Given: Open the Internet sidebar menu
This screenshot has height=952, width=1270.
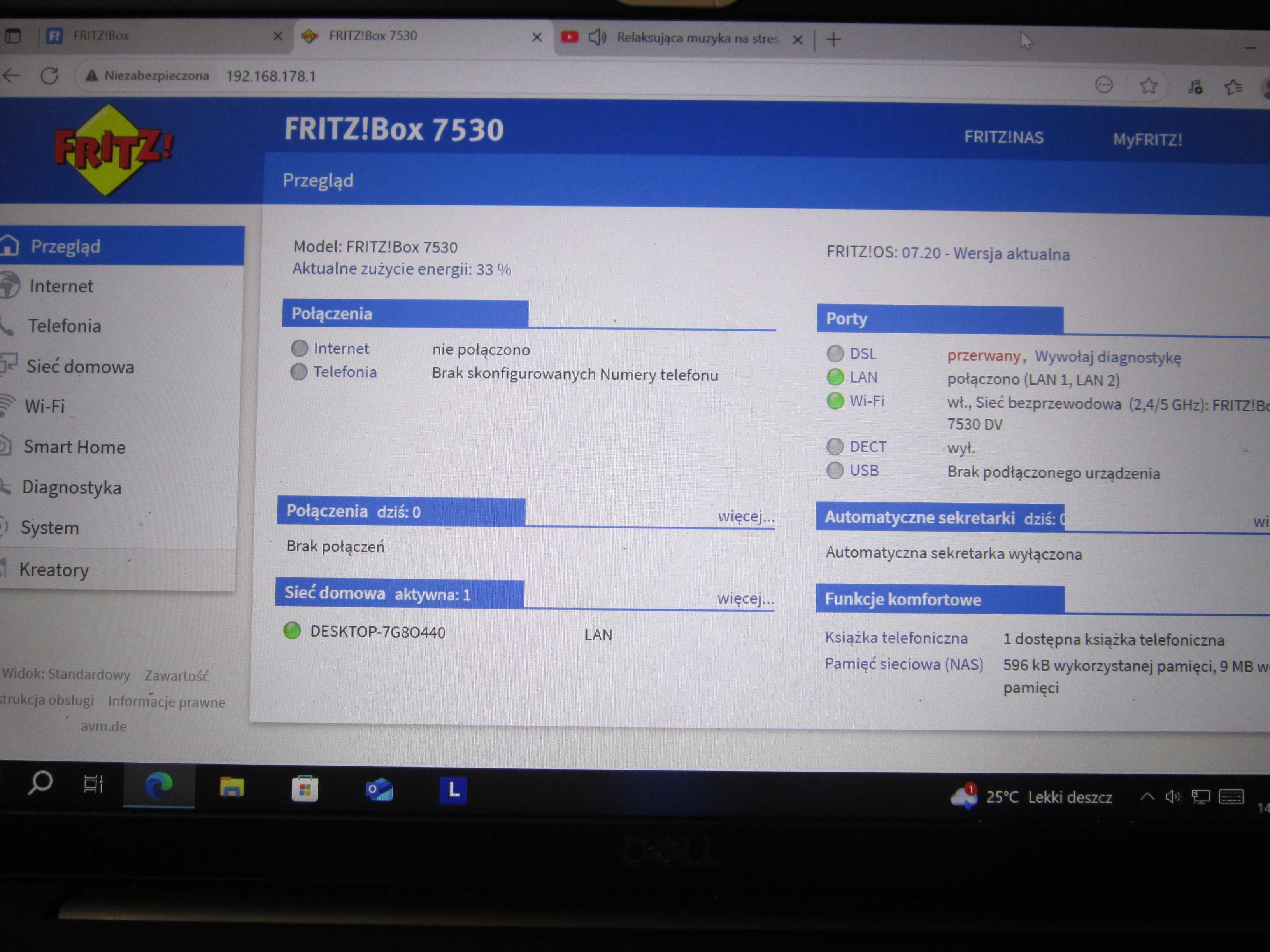Looking at the screenshot, I should click(x=61, y=286).
